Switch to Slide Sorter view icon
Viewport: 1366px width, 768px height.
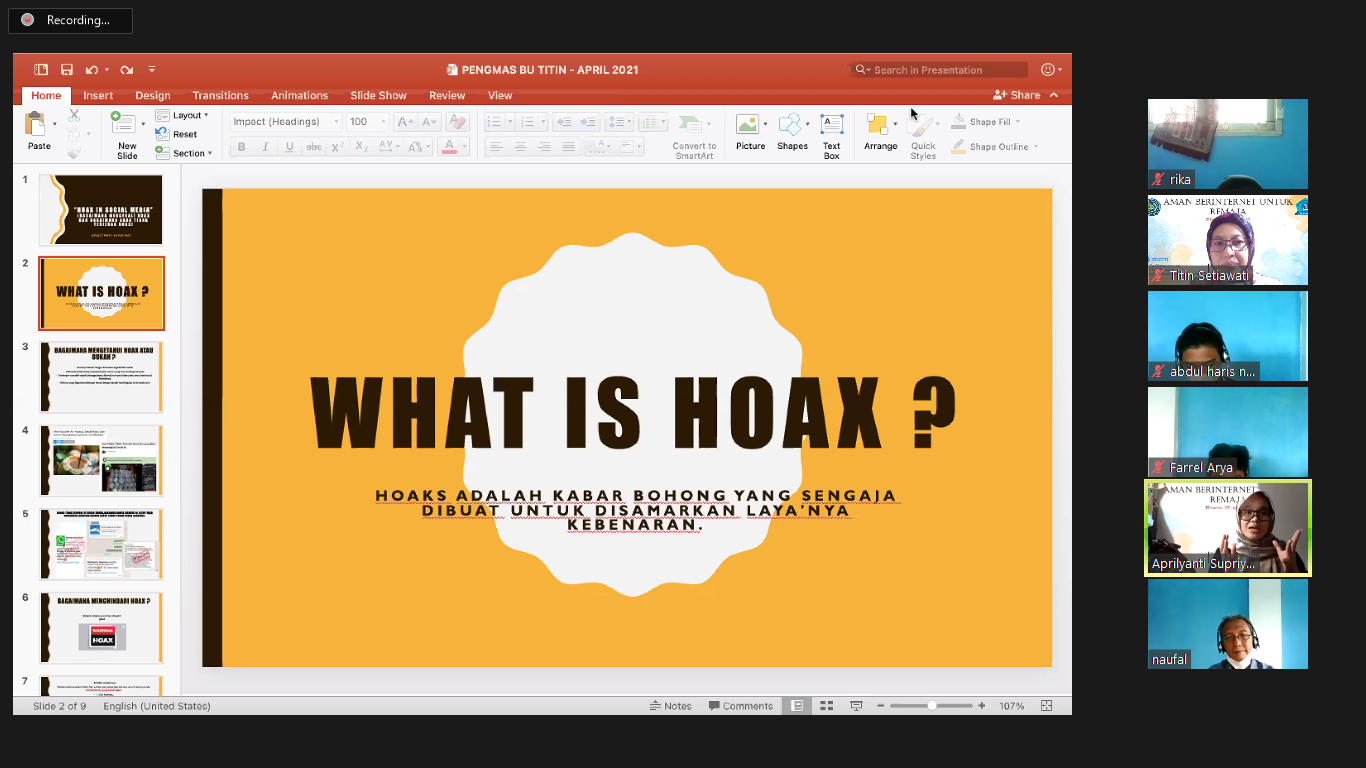click(x=826, y=706)
